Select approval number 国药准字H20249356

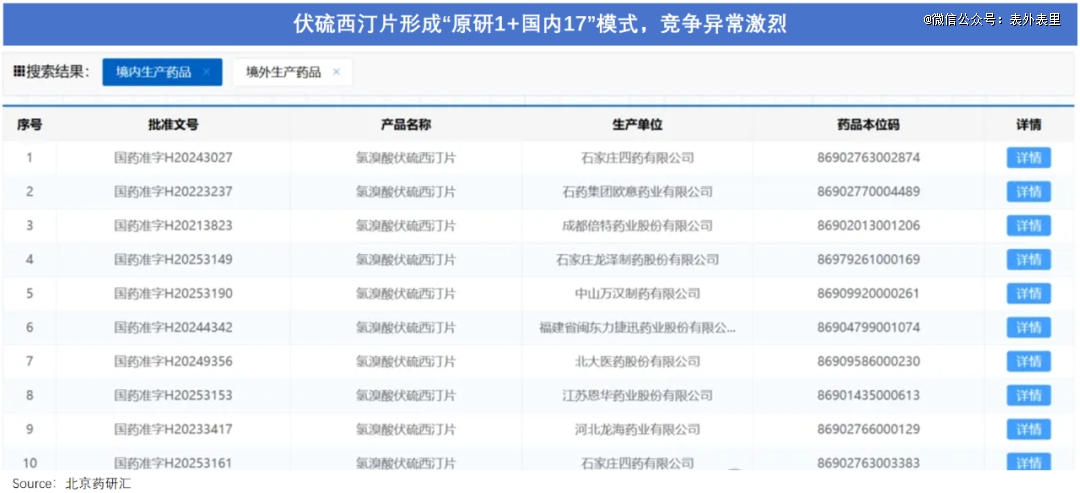[x=173, y=361]
